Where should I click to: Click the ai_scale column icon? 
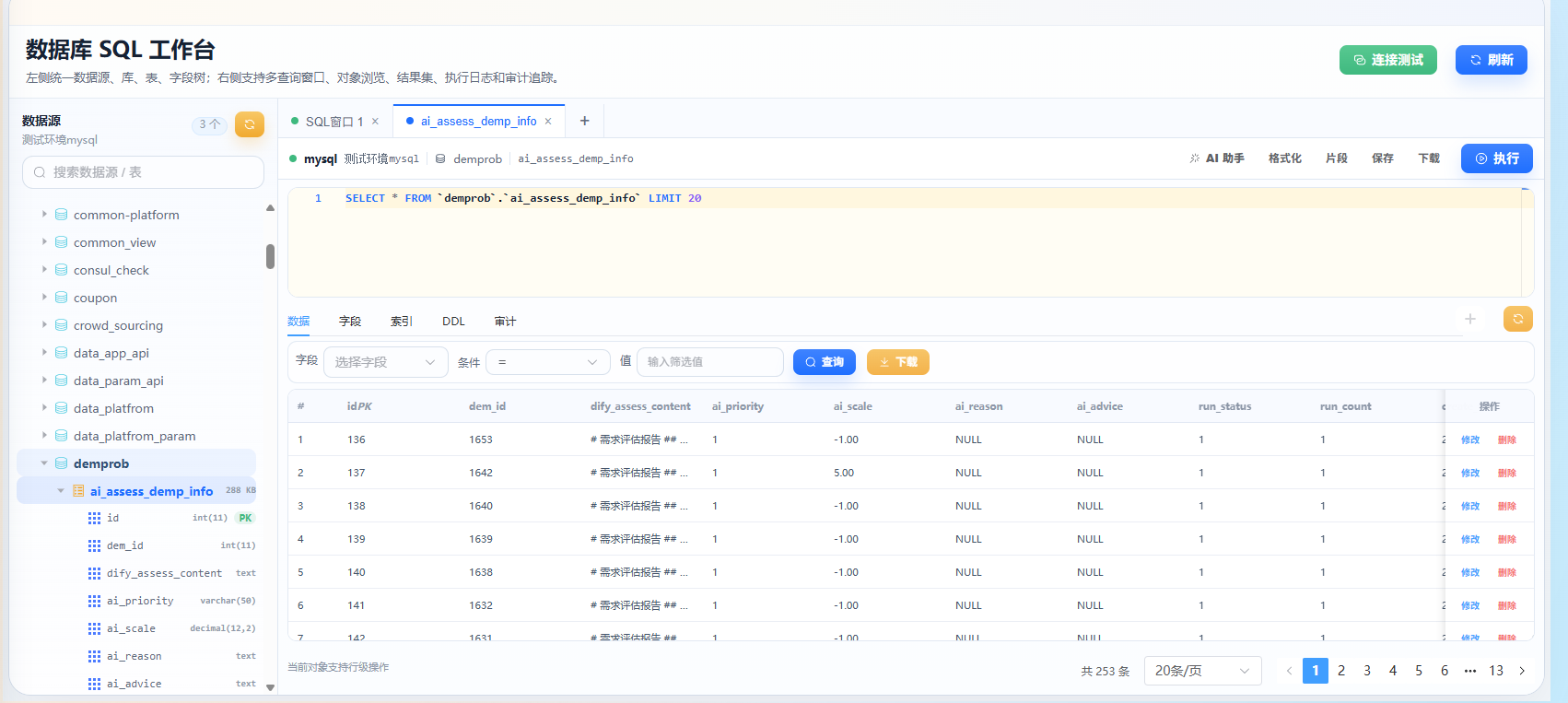[x=94, y=628]
